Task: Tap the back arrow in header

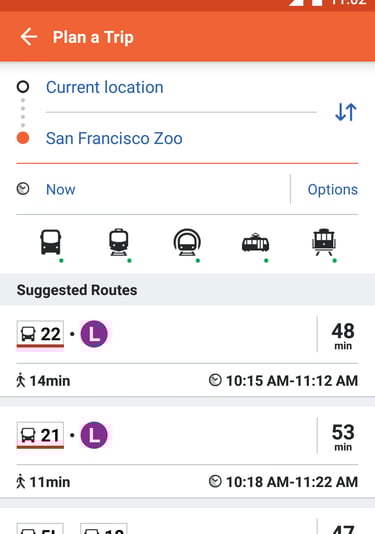Action: coord(29,37)
